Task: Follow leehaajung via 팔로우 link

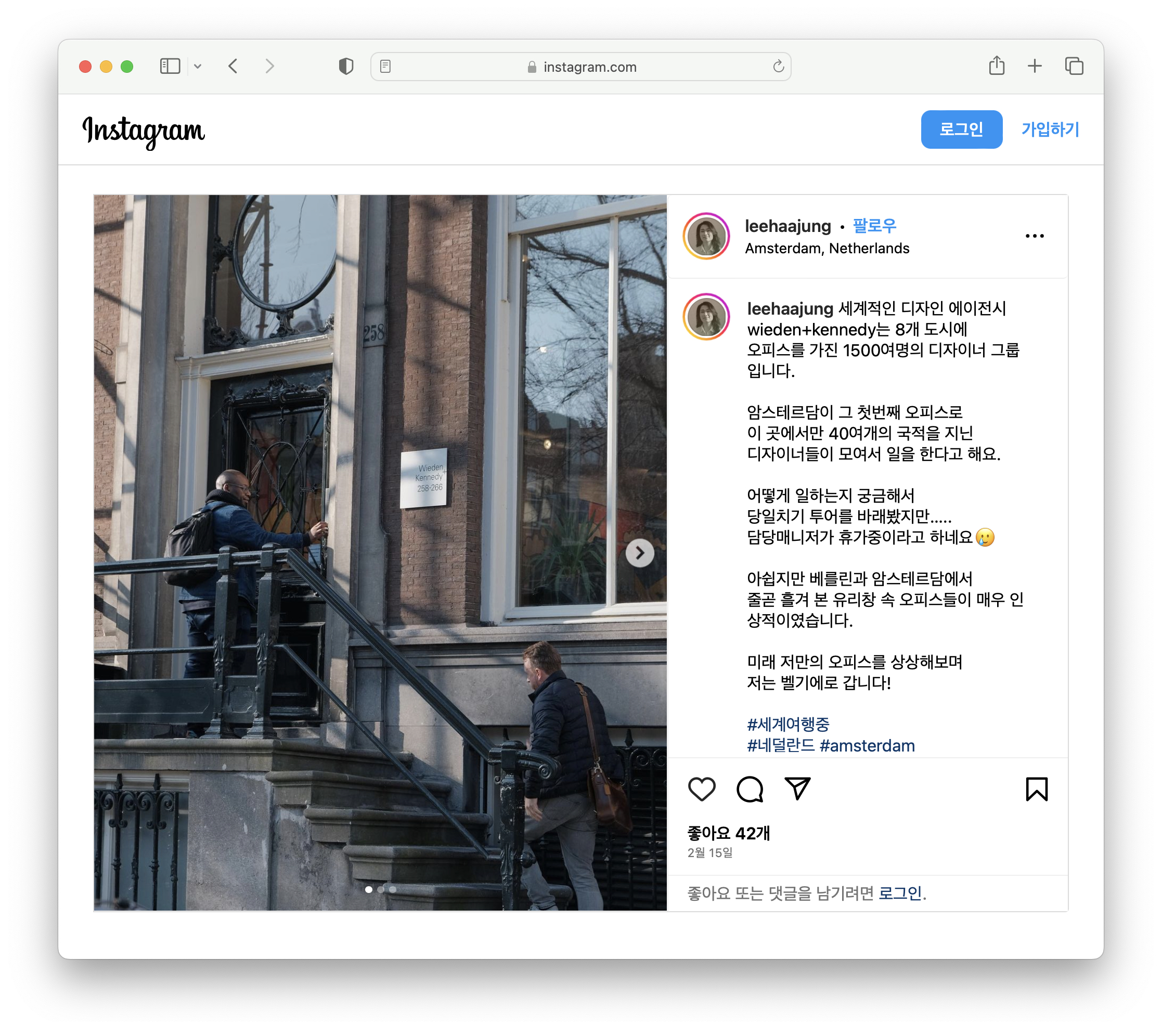Action: 874,226
